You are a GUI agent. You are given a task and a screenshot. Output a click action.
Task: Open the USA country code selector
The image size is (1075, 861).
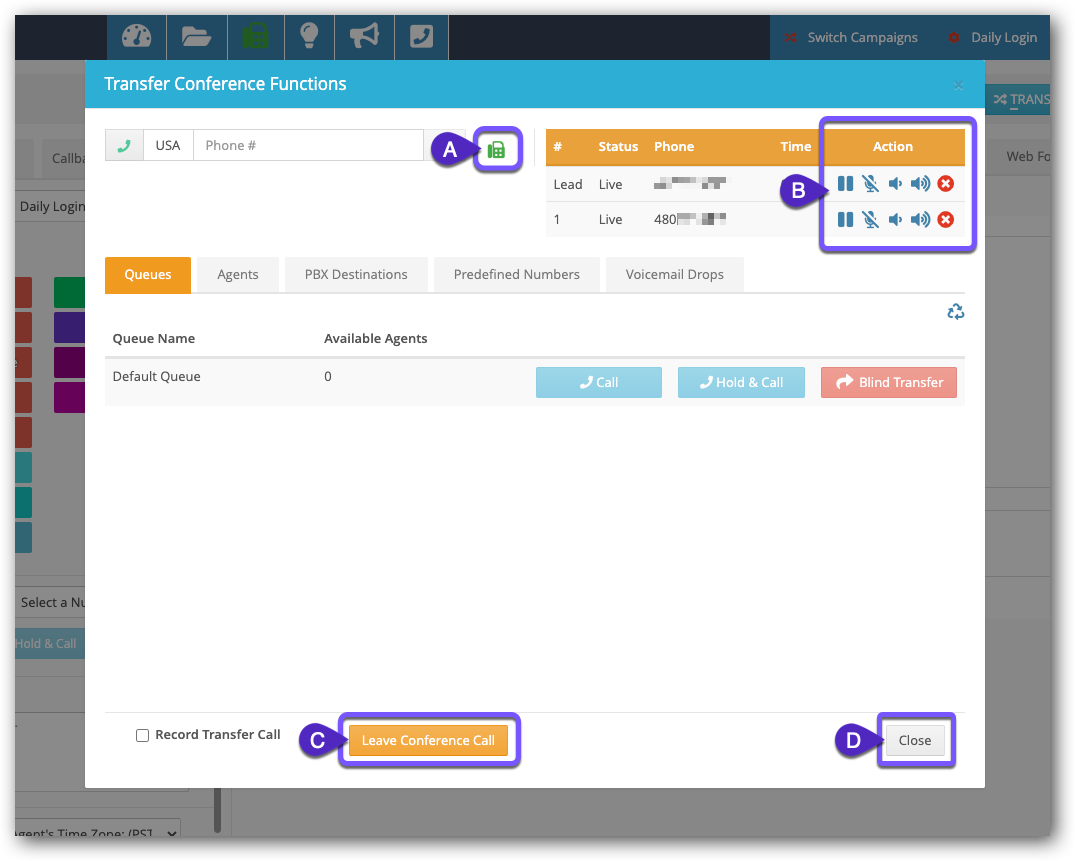pos(168,145)
